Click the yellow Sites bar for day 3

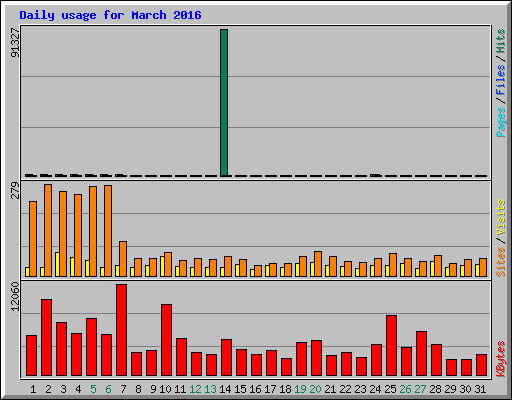tap(57, 264)
